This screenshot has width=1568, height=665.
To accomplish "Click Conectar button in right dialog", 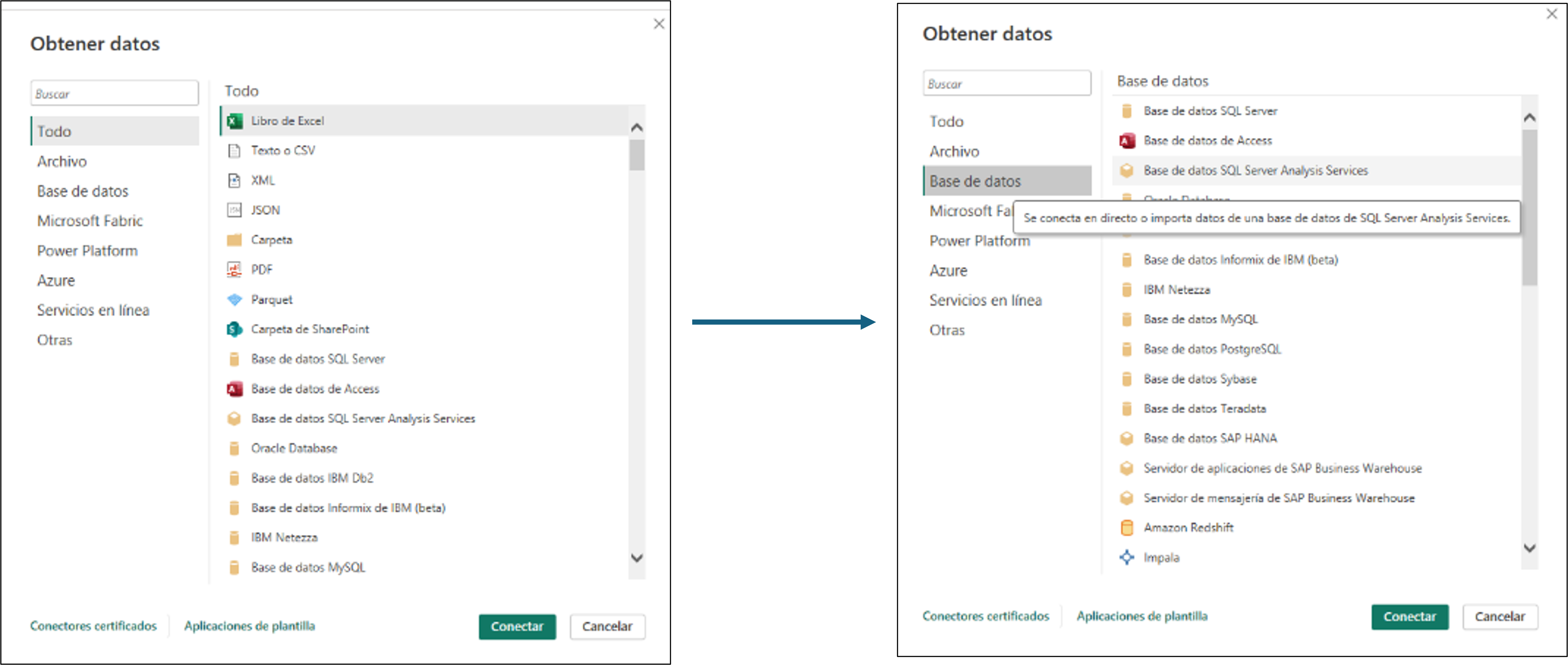I will (1410, 617).
